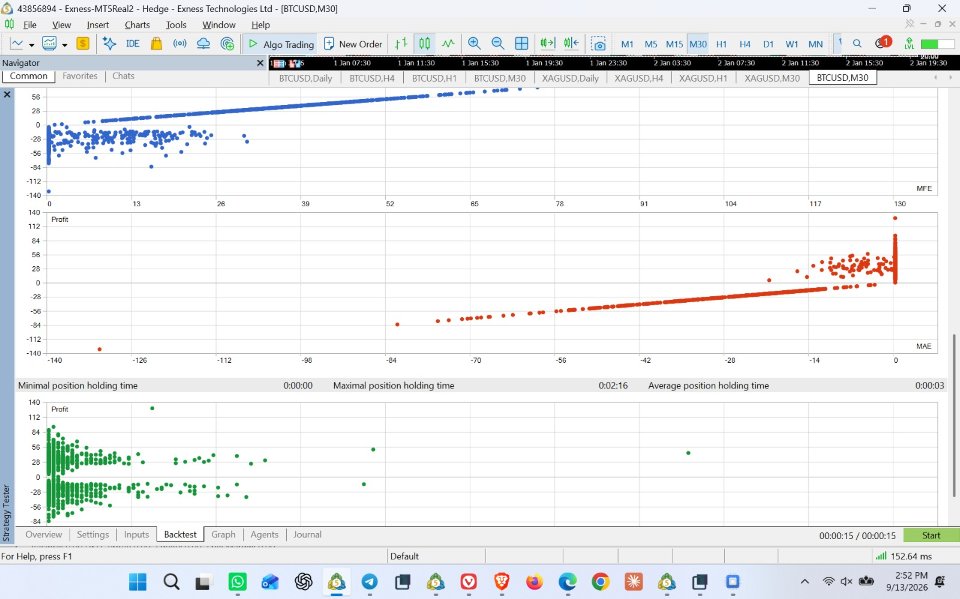Screen dimensions: 960x599
Task: Tile chart windows with grid icon
Action: 522,43
